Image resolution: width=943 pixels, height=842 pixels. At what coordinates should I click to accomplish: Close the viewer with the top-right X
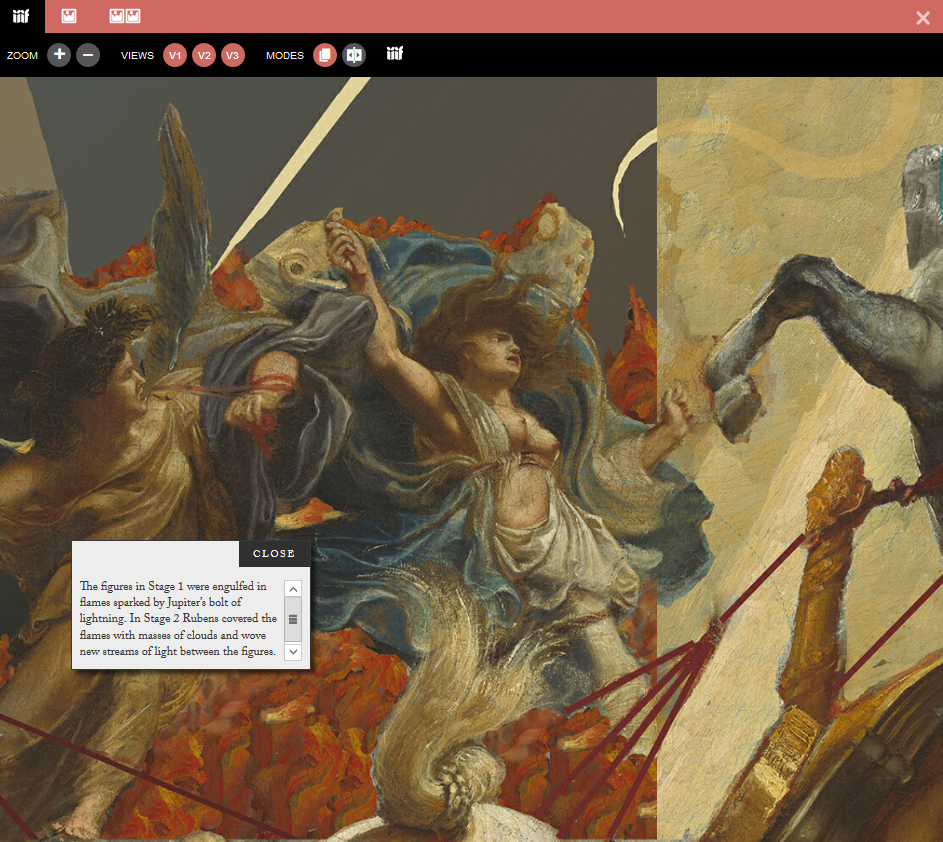pyautogui.click(x=923, y=17)
